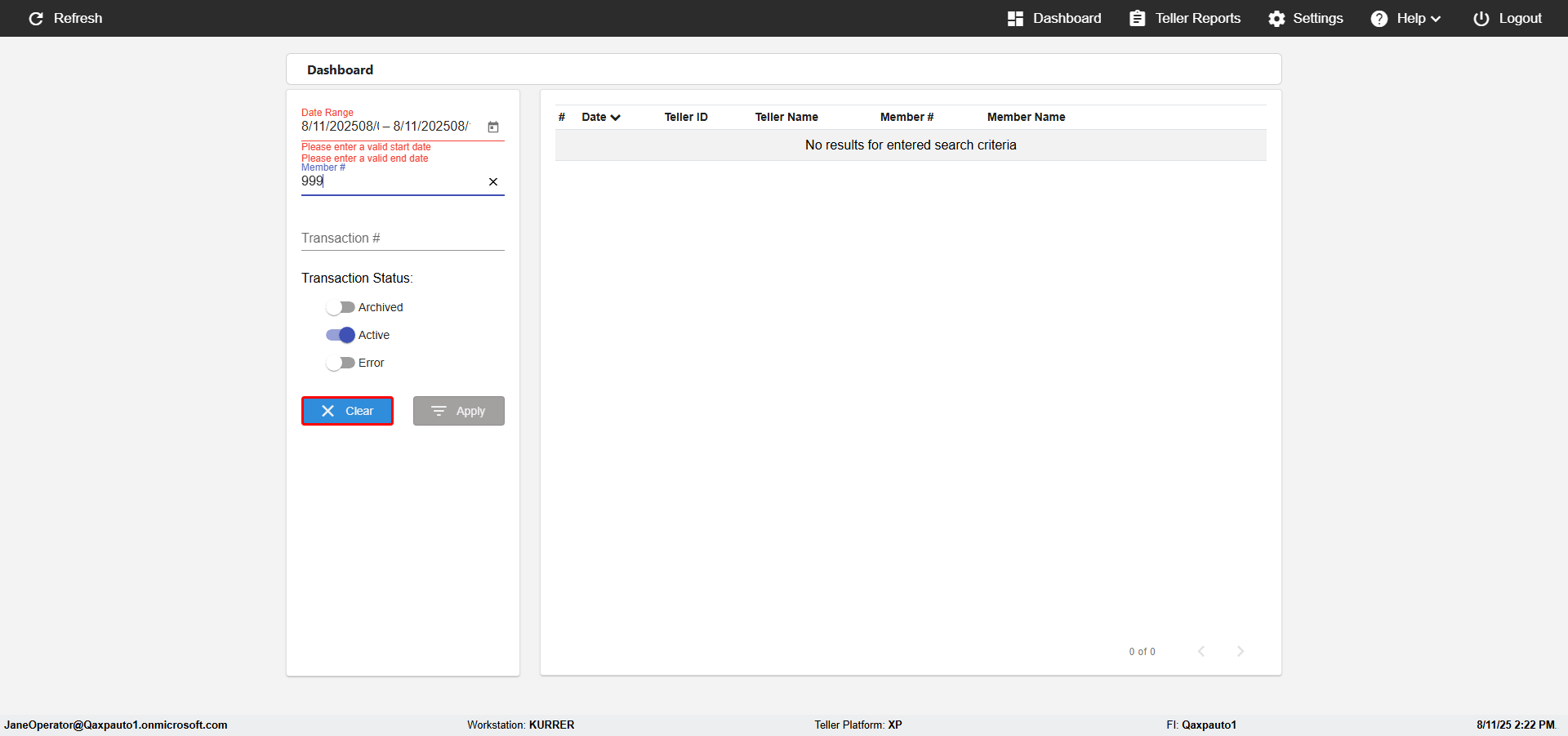Enable the Archived status toggle
This screenshot has width=1568, height=736.
[340, 307]
